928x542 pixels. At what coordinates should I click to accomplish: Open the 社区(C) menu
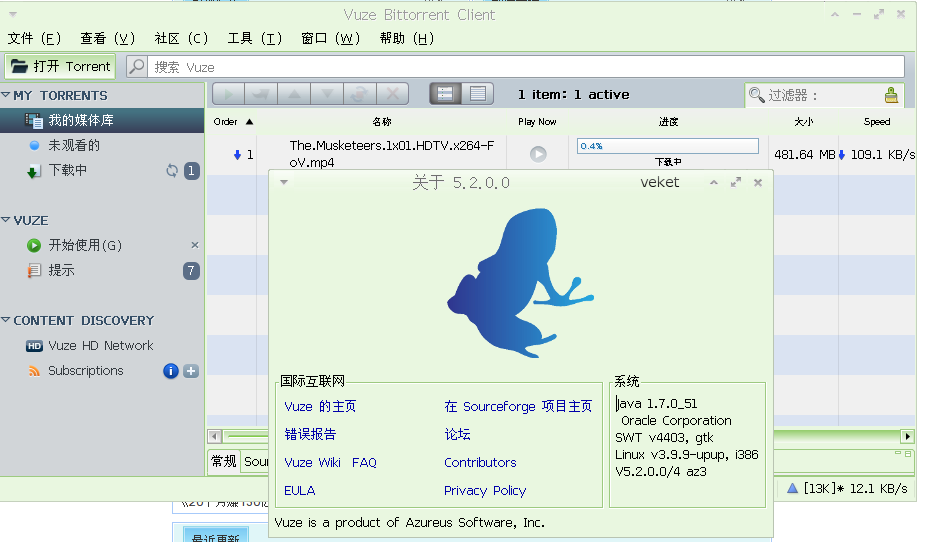[181, 38]
